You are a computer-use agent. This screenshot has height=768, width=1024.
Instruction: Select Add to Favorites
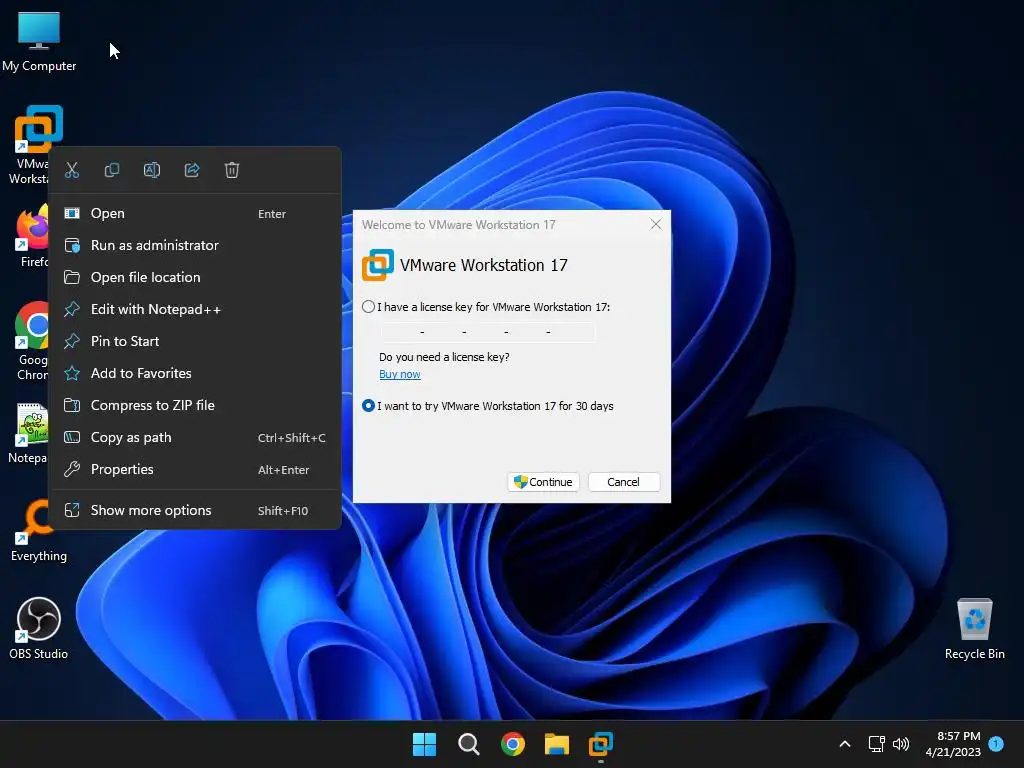tap(195, 374)
